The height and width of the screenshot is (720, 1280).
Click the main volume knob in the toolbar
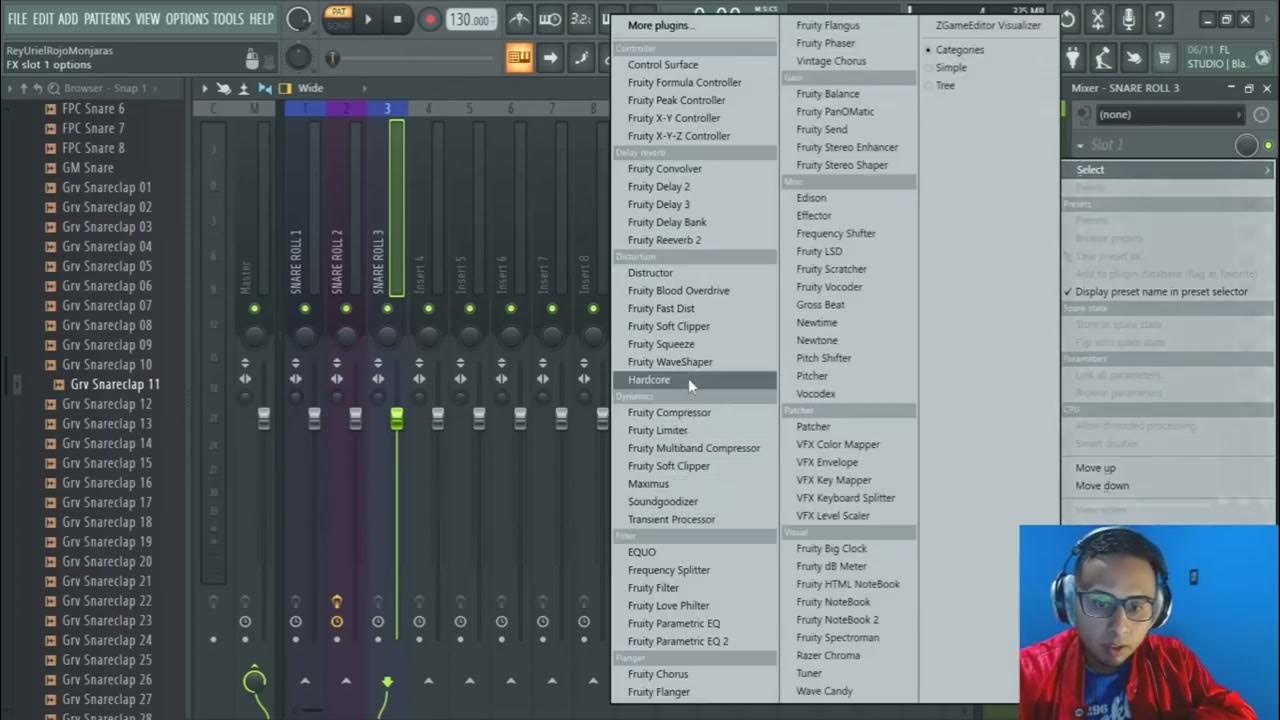click(x=298, y=19)
